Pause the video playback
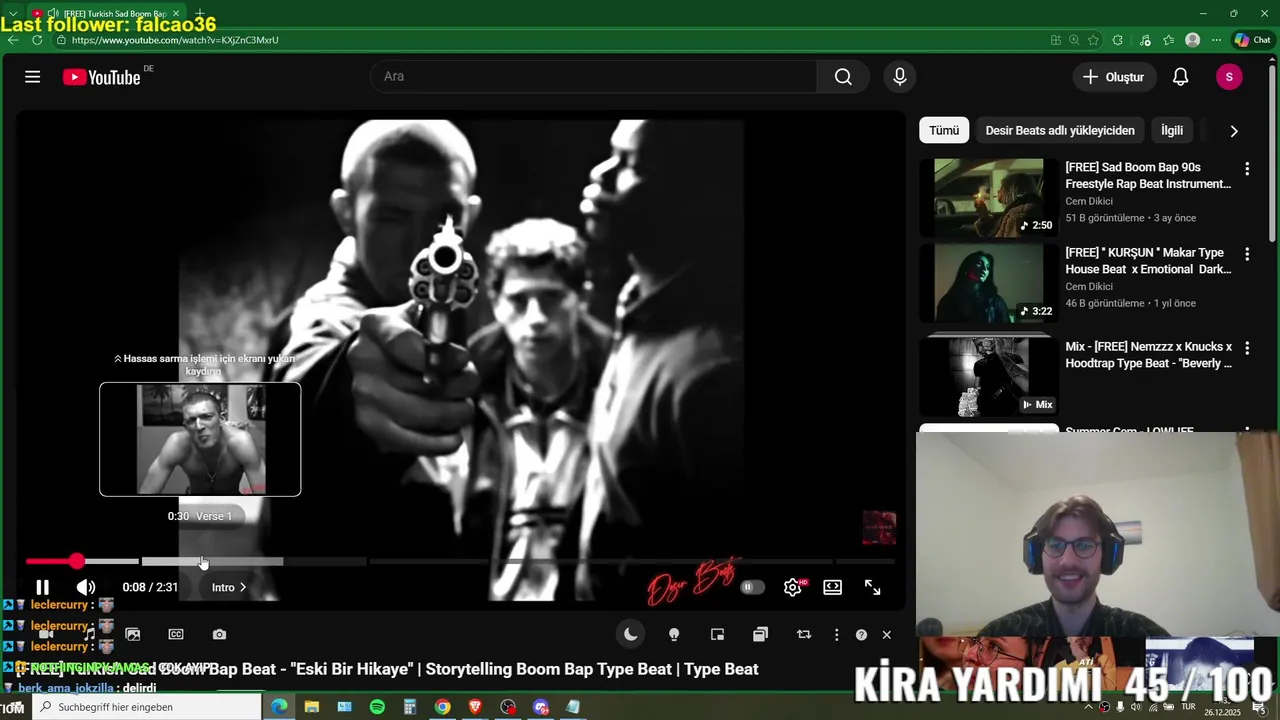This screenshot has height=720, width=1280. 42,588
